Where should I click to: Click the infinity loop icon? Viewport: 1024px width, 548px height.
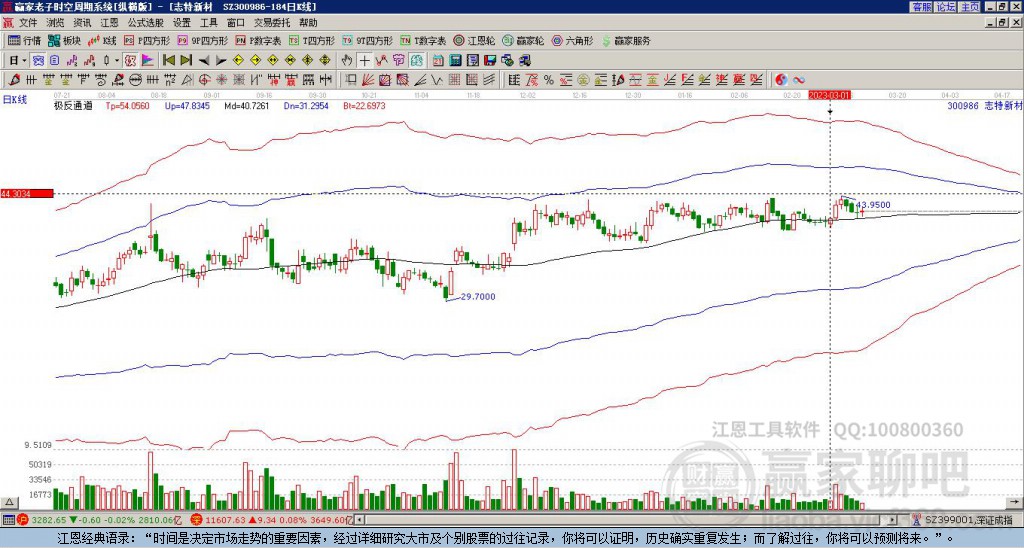799,80
